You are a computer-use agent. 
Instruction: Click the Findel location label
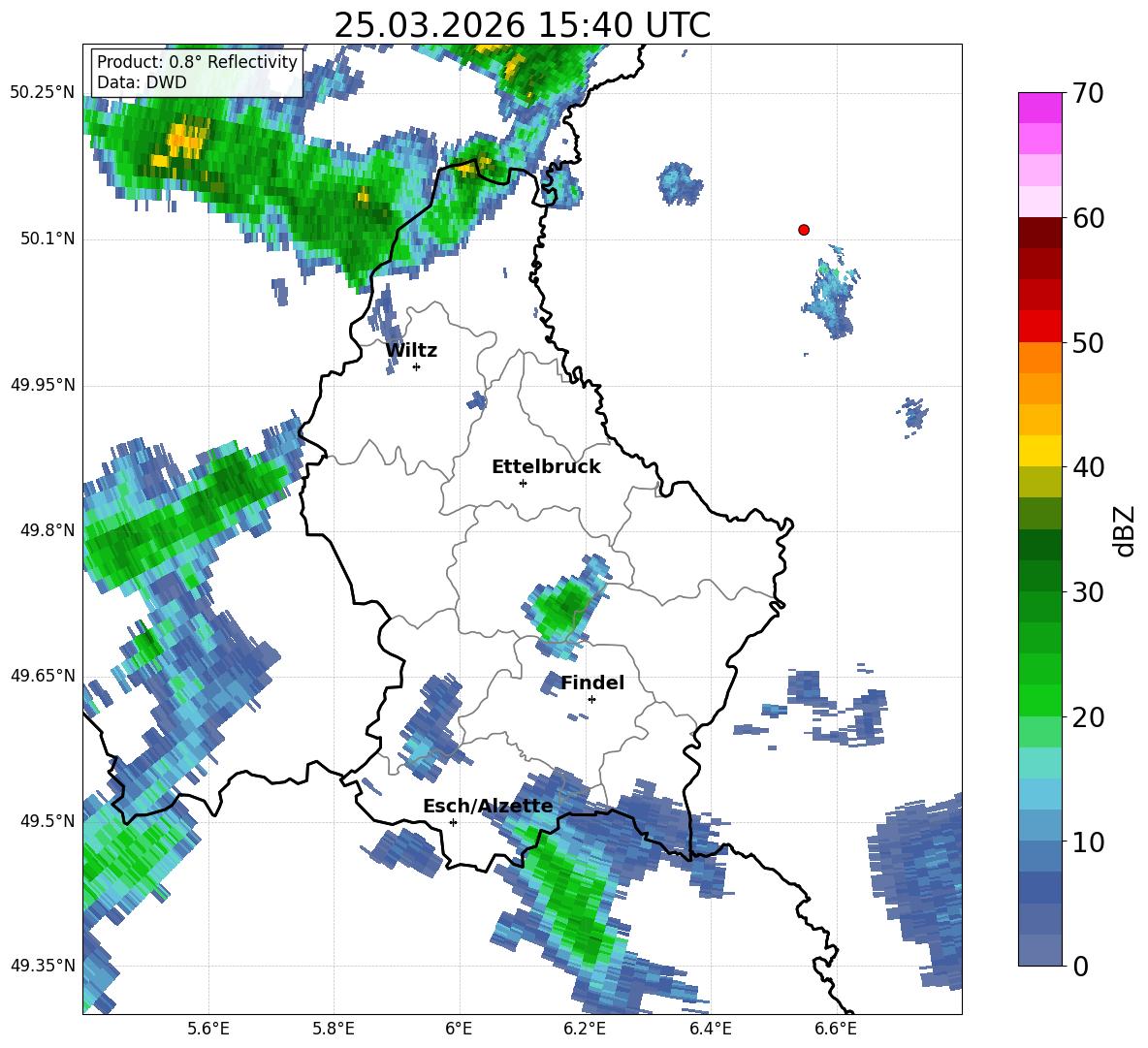pos(592,683)
